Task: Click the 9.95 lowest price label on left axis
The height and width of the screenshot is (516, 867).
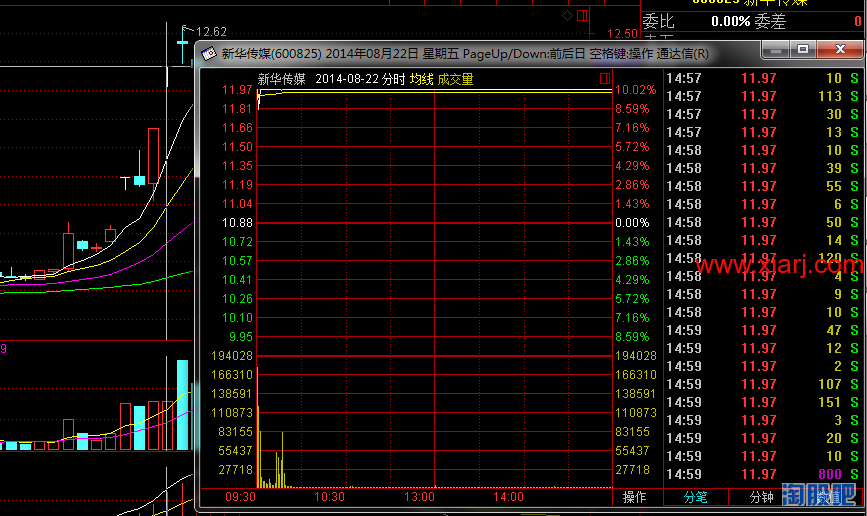Action: pyautogui.click(x=241, y=337)
